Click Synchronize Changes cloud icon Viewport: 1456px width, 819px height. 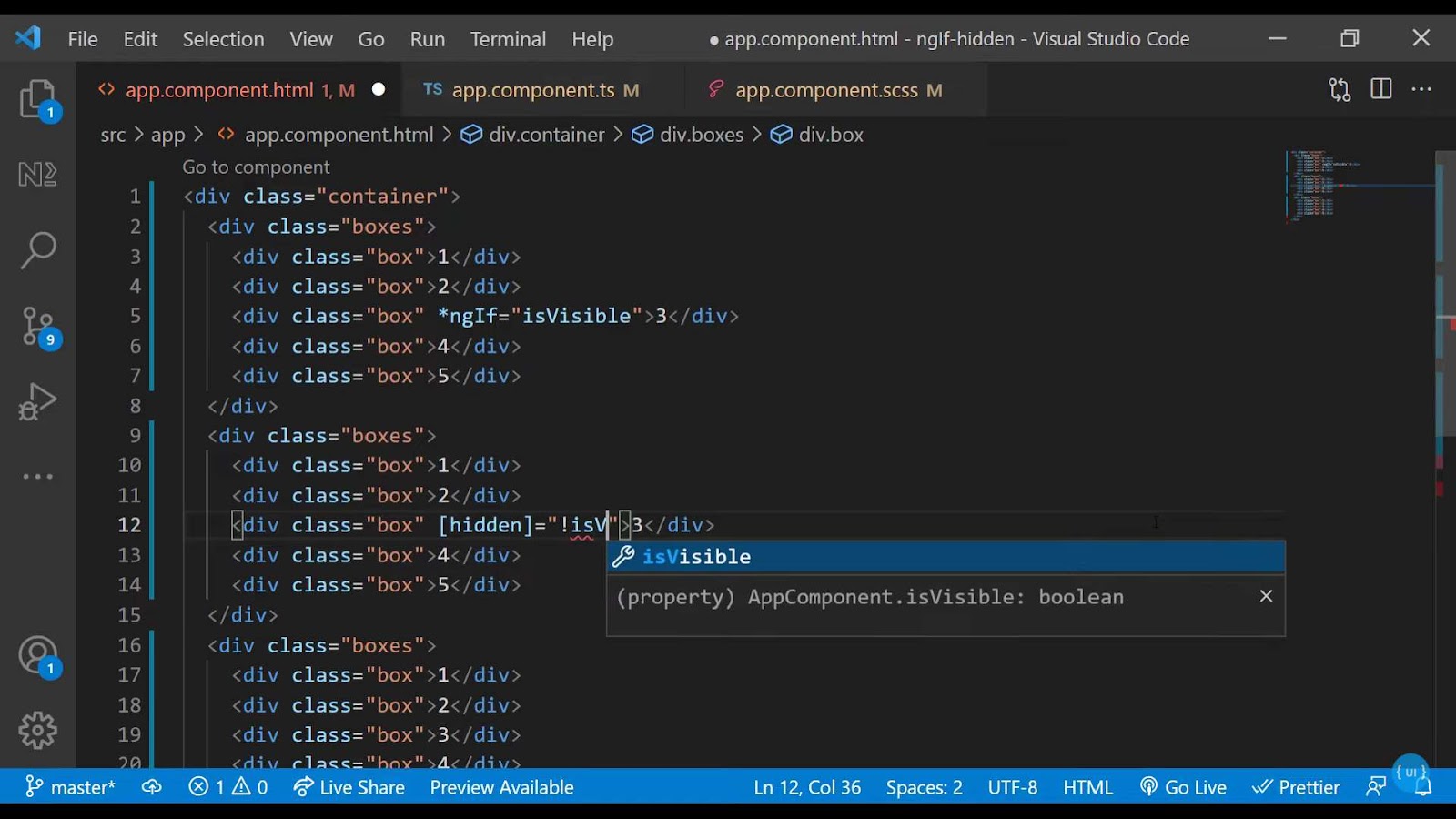tap(152, 787)
